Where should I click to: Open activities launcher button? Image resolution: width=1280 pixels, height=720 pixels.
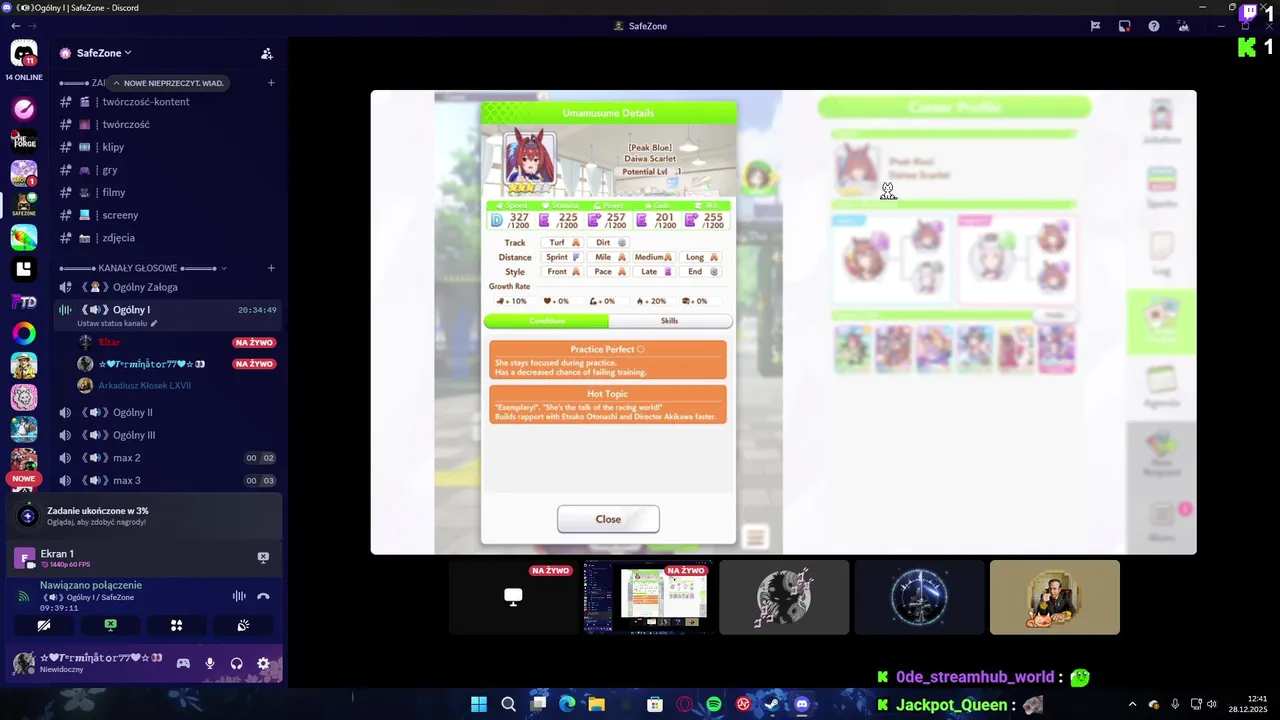tap(176, 625)
